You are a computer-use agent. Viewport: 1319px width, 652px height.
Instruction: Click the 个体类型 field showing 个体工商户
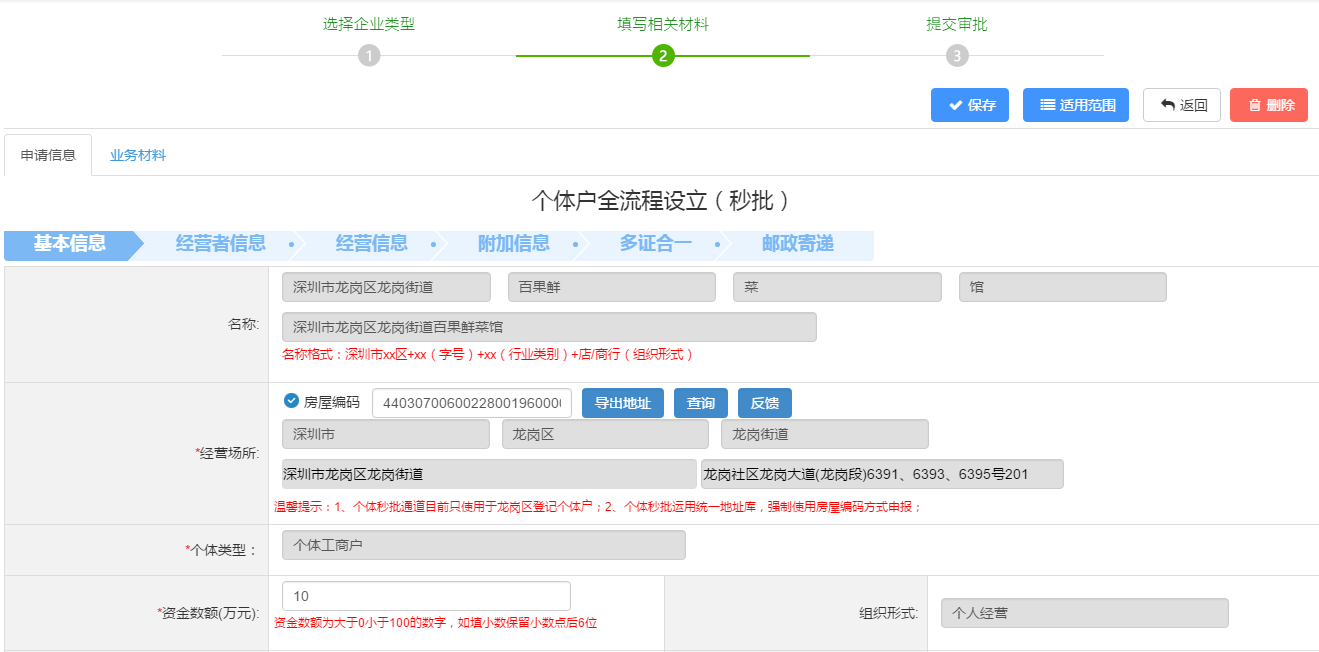point(484,545)
